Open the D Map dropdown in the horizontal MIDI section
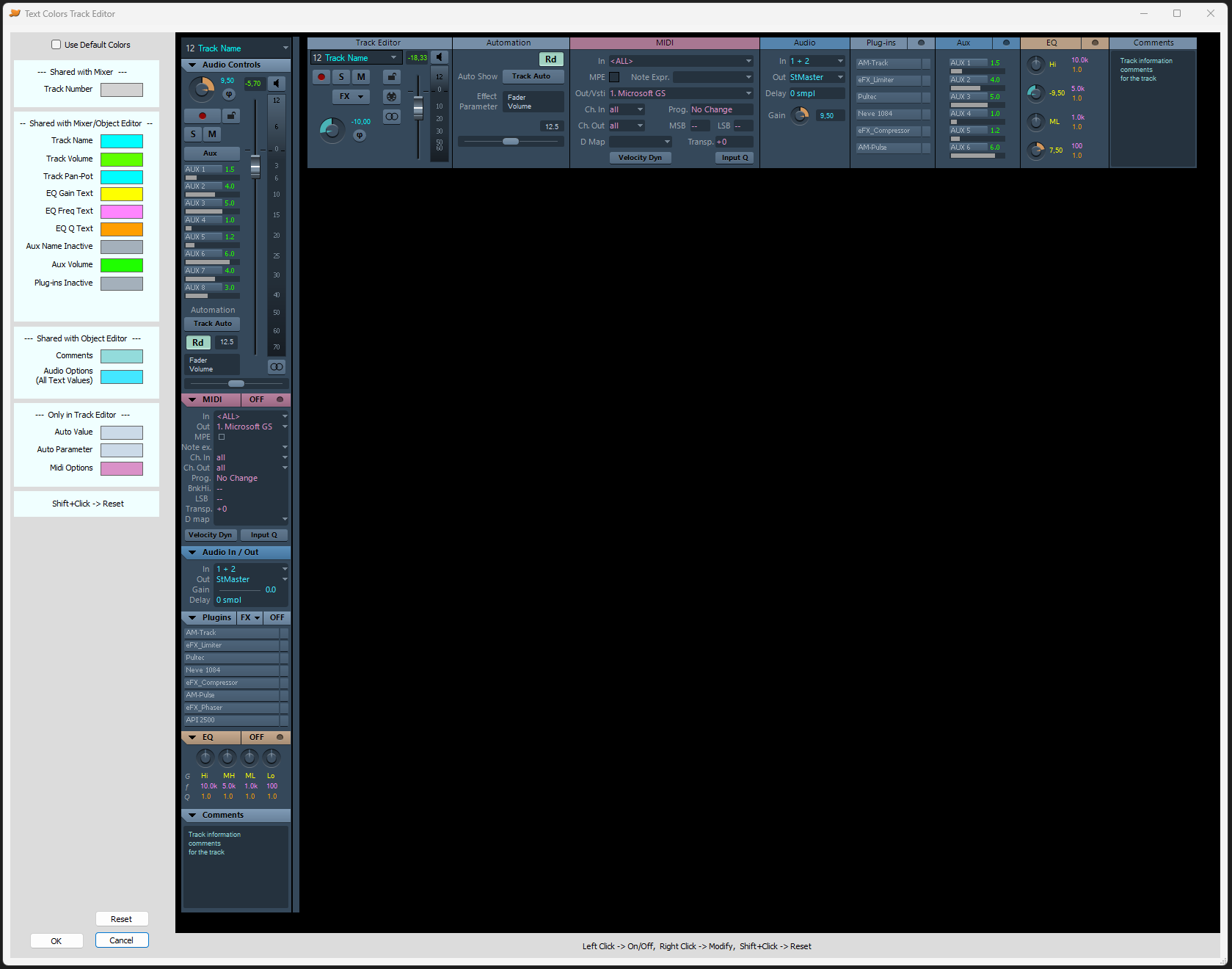This screenshot has width=1232, height=969. pyautogui.click(x=640, y=142)
